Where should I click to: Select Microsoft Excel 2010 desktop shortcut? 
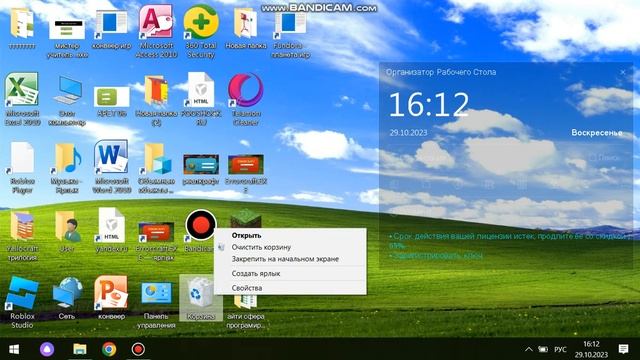(x=22, y=99)
